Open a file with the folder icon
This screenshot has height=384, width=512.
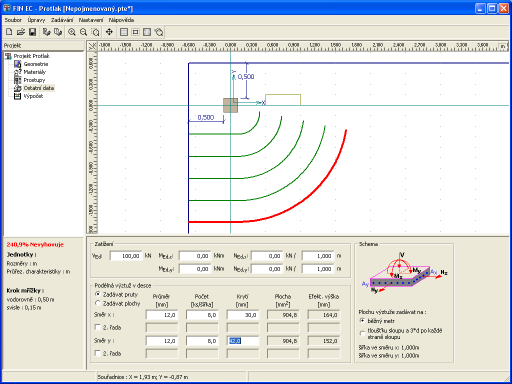[x=21, y=32]
